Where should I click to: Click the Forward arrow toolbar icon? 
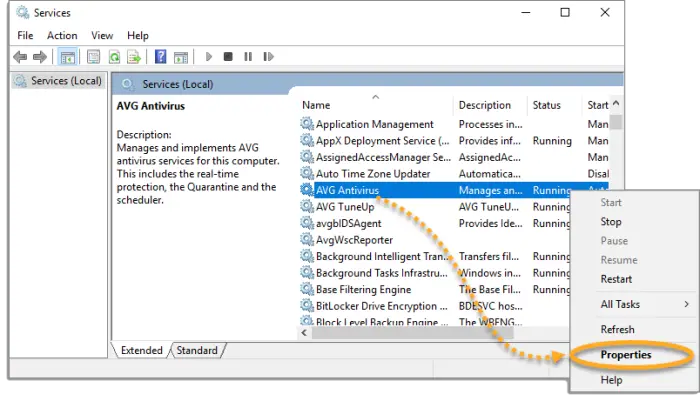click(x=40, y=57)
